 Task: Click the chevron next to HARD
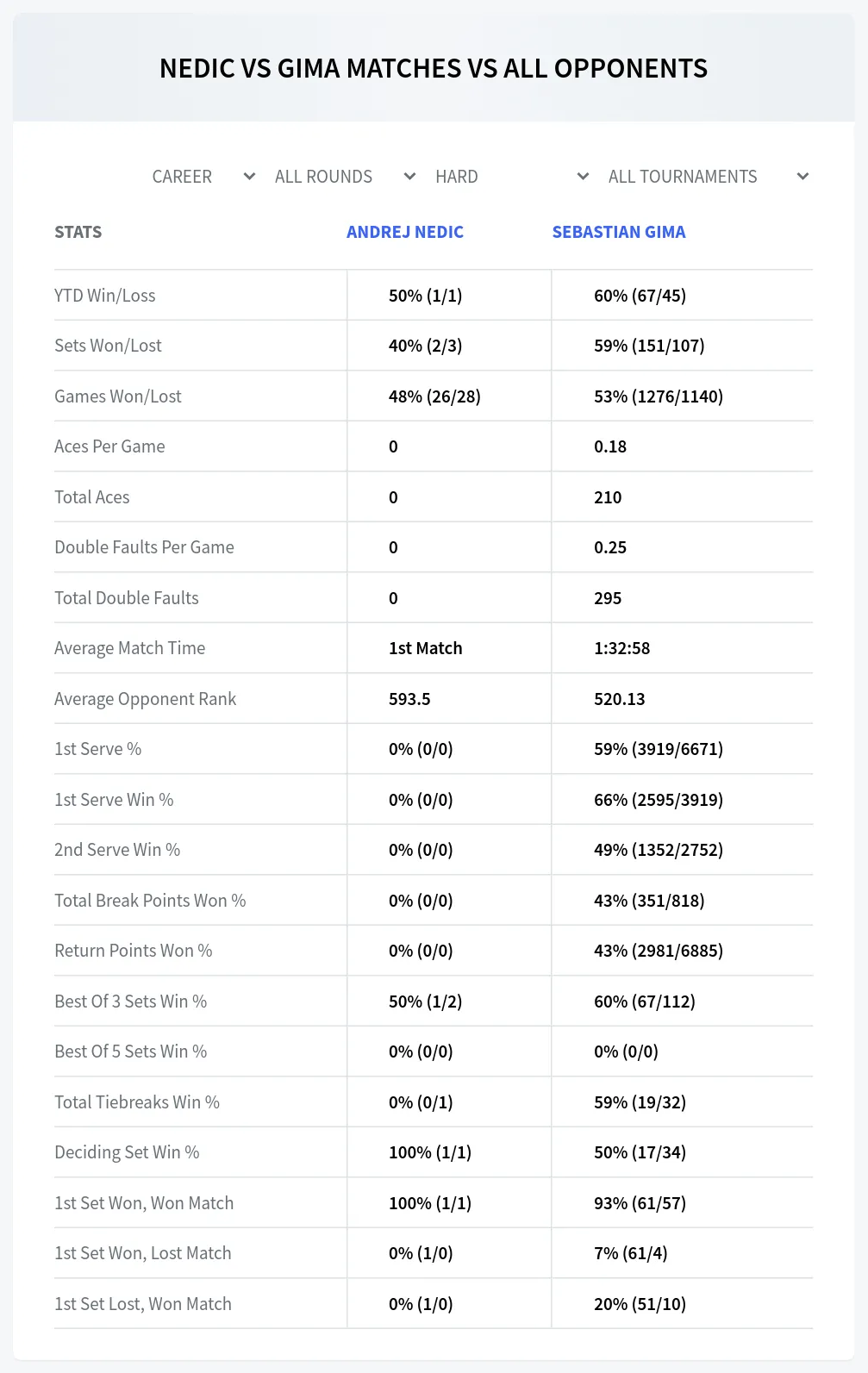coord(583,177)
